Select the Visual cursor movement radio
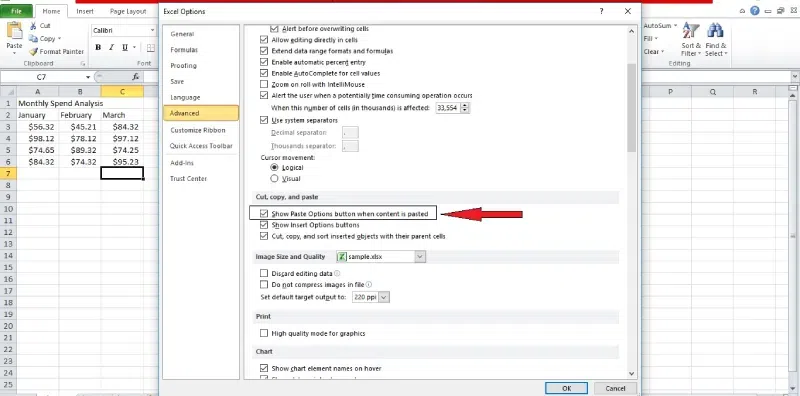 (x=274, y=179)
